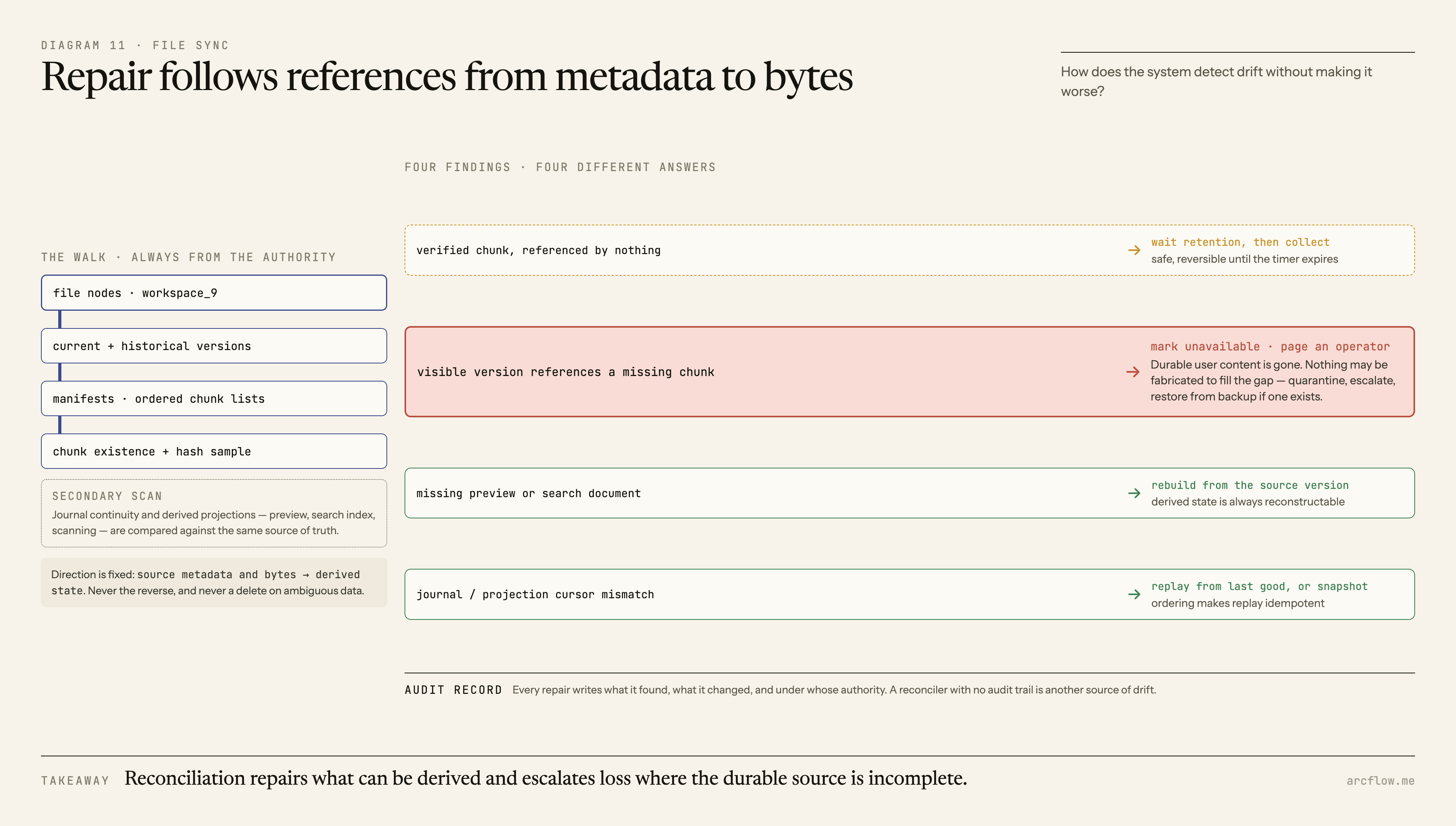
Task: Click the 'Journal continuity and derived projections' paragraph
Action: pyautogui.click(x=213, y=522)
